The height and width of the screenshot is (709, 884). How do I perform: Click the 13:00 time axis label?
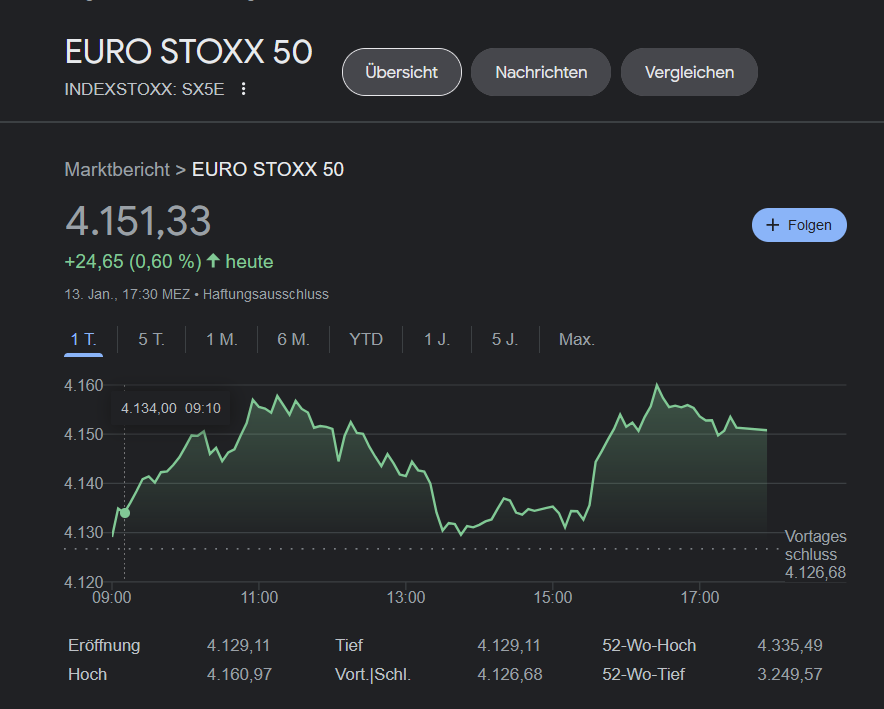[406, 597]
